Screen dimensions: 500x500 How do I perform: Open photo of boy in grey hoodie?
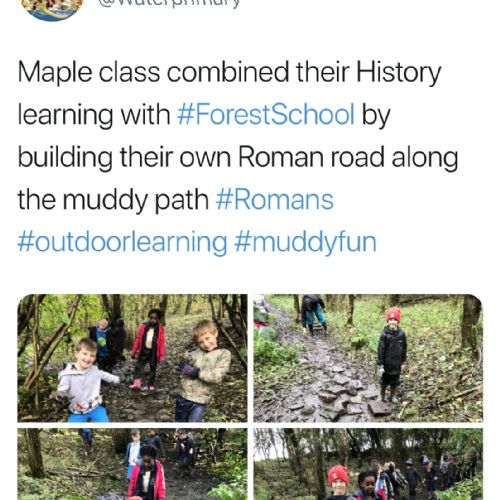[x=132, y=358]
